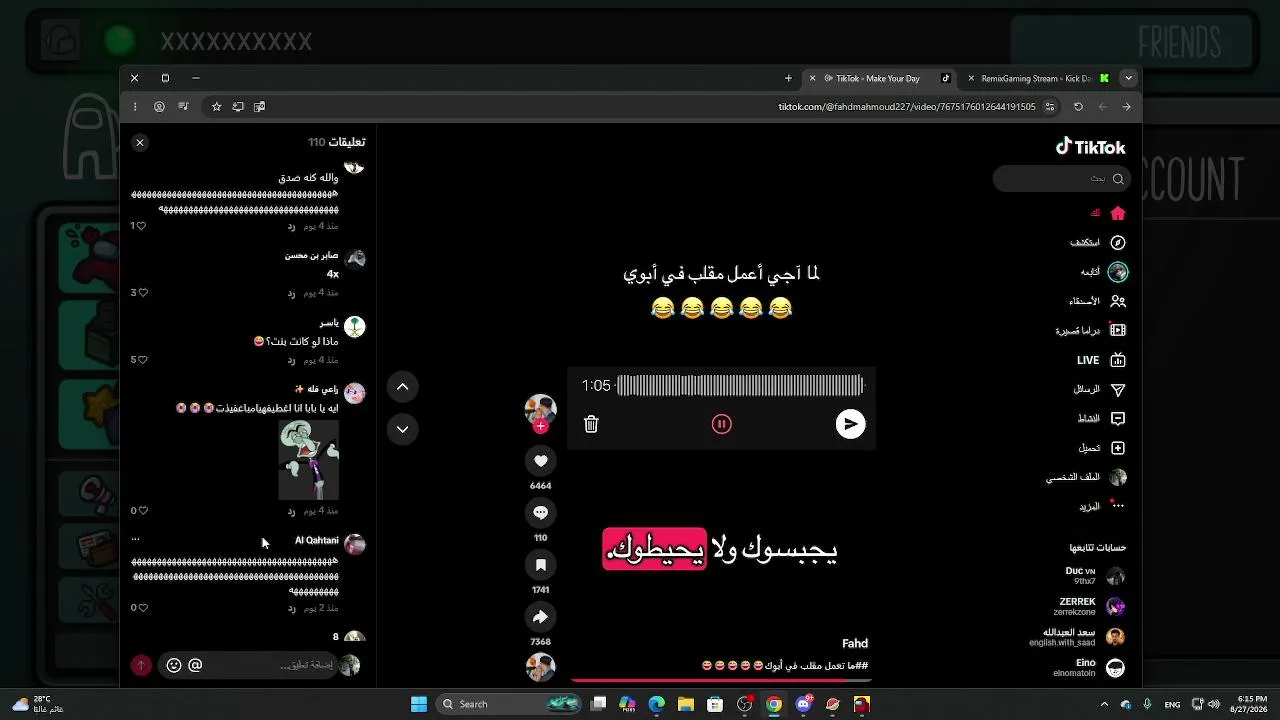Open File Explorer from the taskbar
Screen dimensions: 1280x720
(x=685, y=704)
